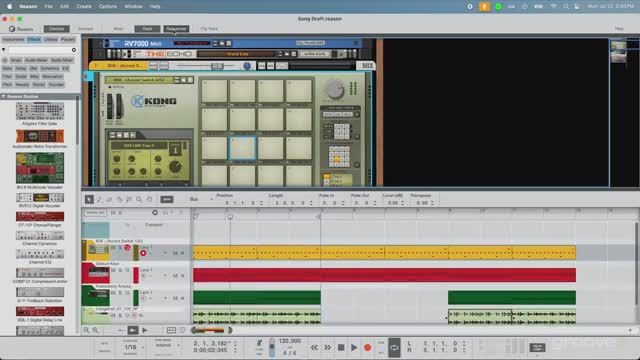Click the red transport Record button

tap(367, 348)
